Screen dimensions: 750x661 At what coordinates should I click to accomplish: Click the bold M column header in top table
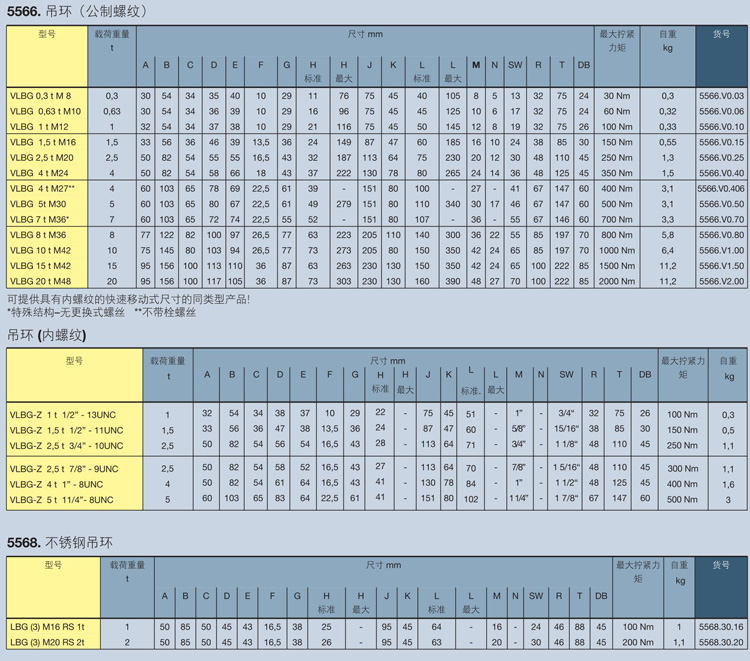click(x=475, y=66)
